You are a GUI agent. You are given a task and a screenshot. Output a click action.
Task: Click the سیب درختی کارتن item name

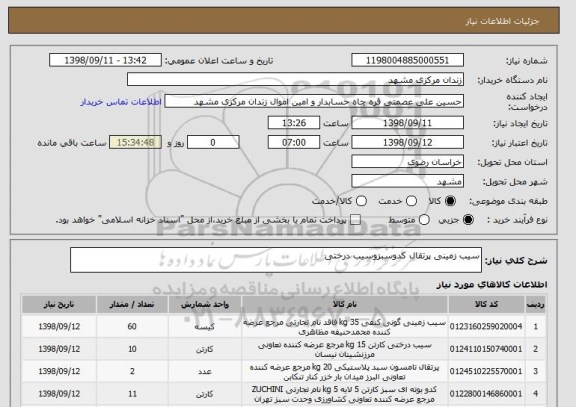(x=345, y=349)
